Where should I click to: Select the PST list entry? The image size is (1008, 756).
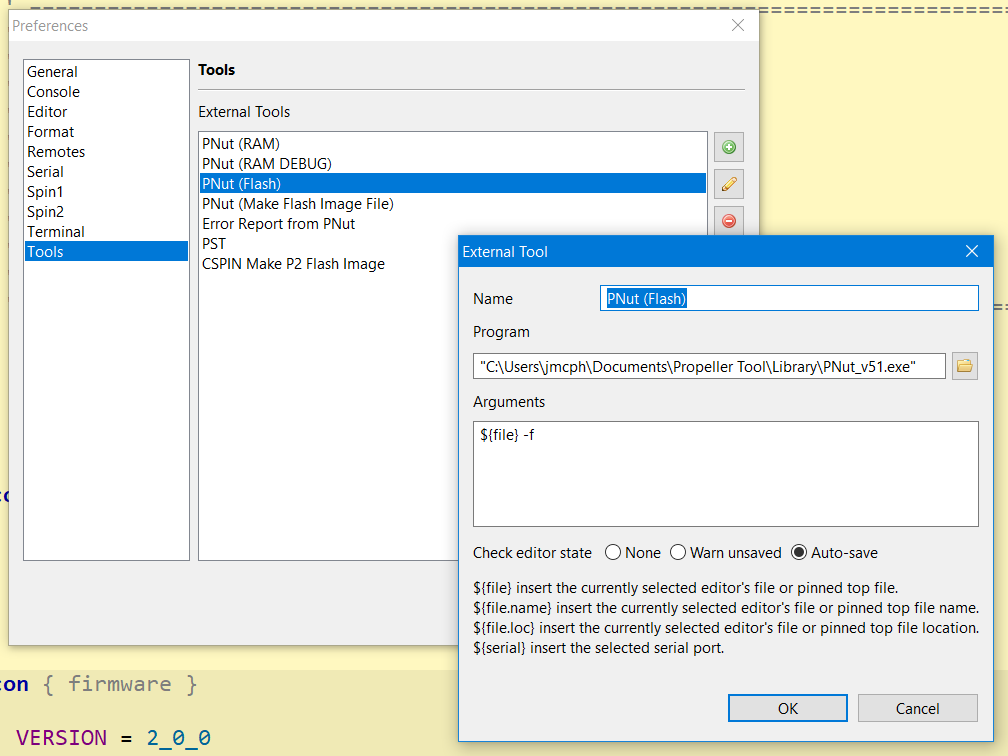pyautogui.click(x=328, y=244)
